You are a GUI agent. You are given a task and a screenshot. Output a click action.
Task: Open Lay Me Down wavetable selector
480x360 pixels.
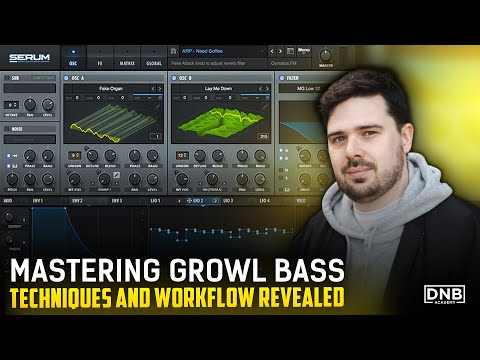tap(218, 89)
